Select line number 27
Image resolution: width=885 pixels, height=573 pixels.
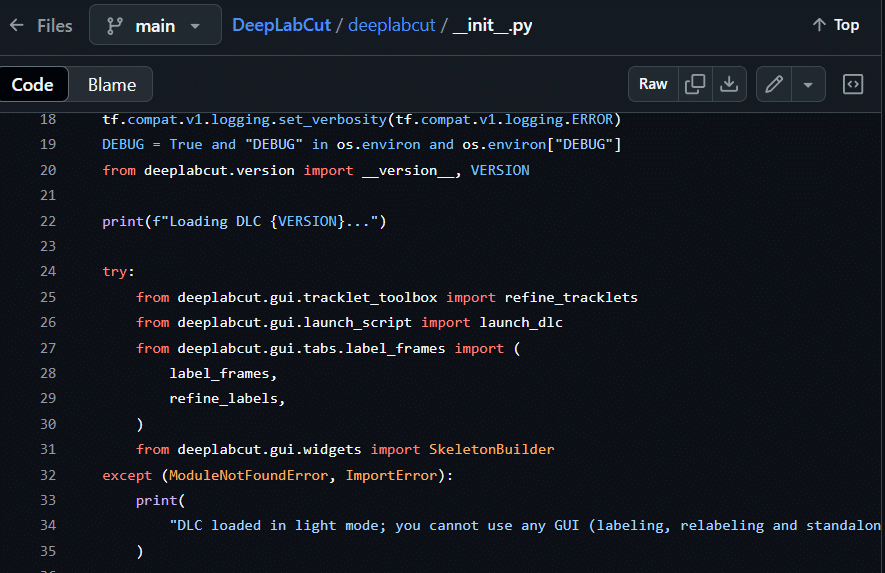click(48, 348)
